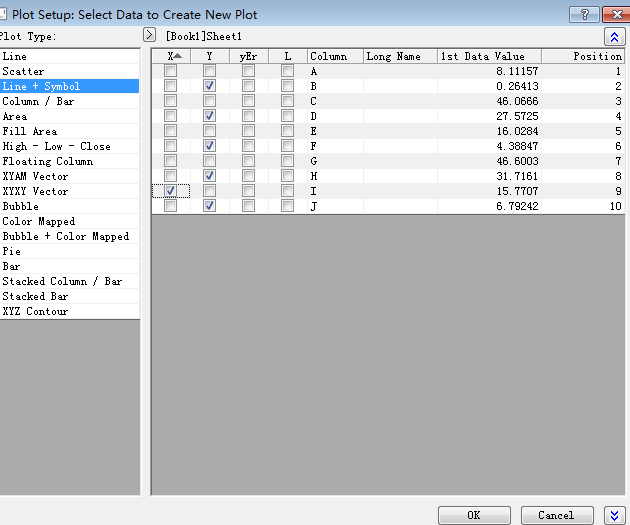Check Y checkbox for column C
The width and height of the screenshot is (630, 525).
(209, 100)
